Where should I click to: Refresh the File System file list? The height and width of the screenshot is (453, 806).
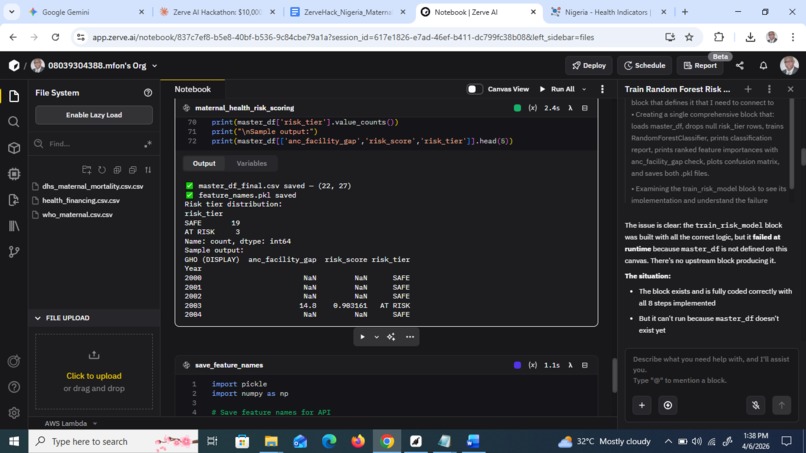102,170
